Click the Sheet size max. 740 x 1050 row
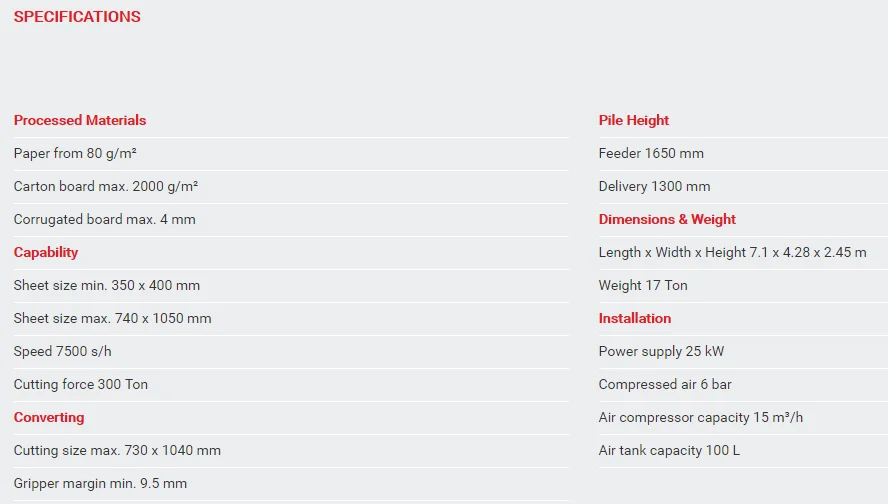This screenshot has height=504, width=888. click(x=113, y=318)
